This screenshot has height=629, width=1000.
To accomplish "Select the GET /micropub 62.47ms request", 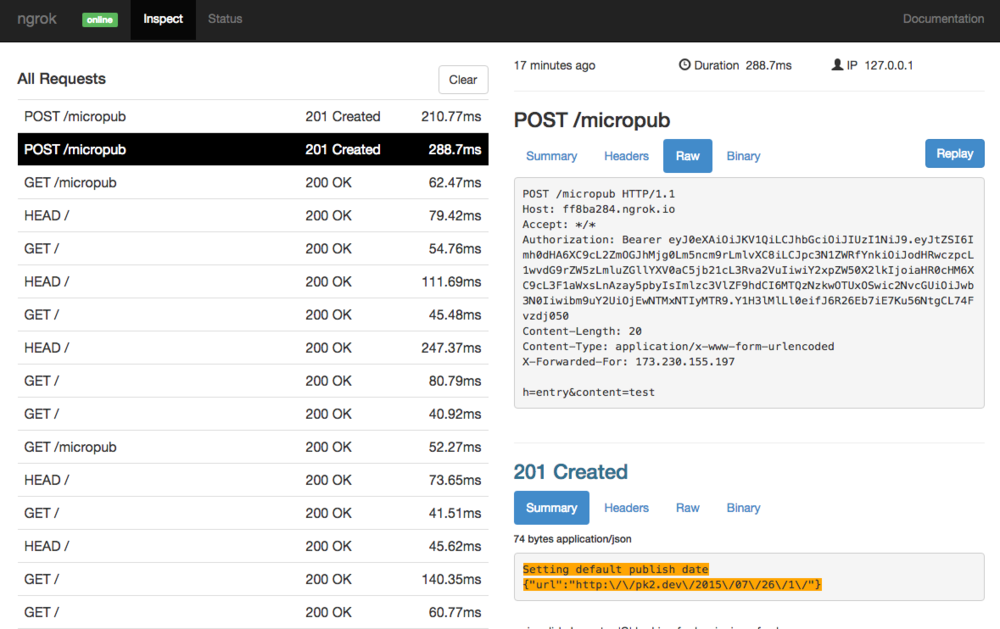I will pyautogui.click(x=253, y=183).
